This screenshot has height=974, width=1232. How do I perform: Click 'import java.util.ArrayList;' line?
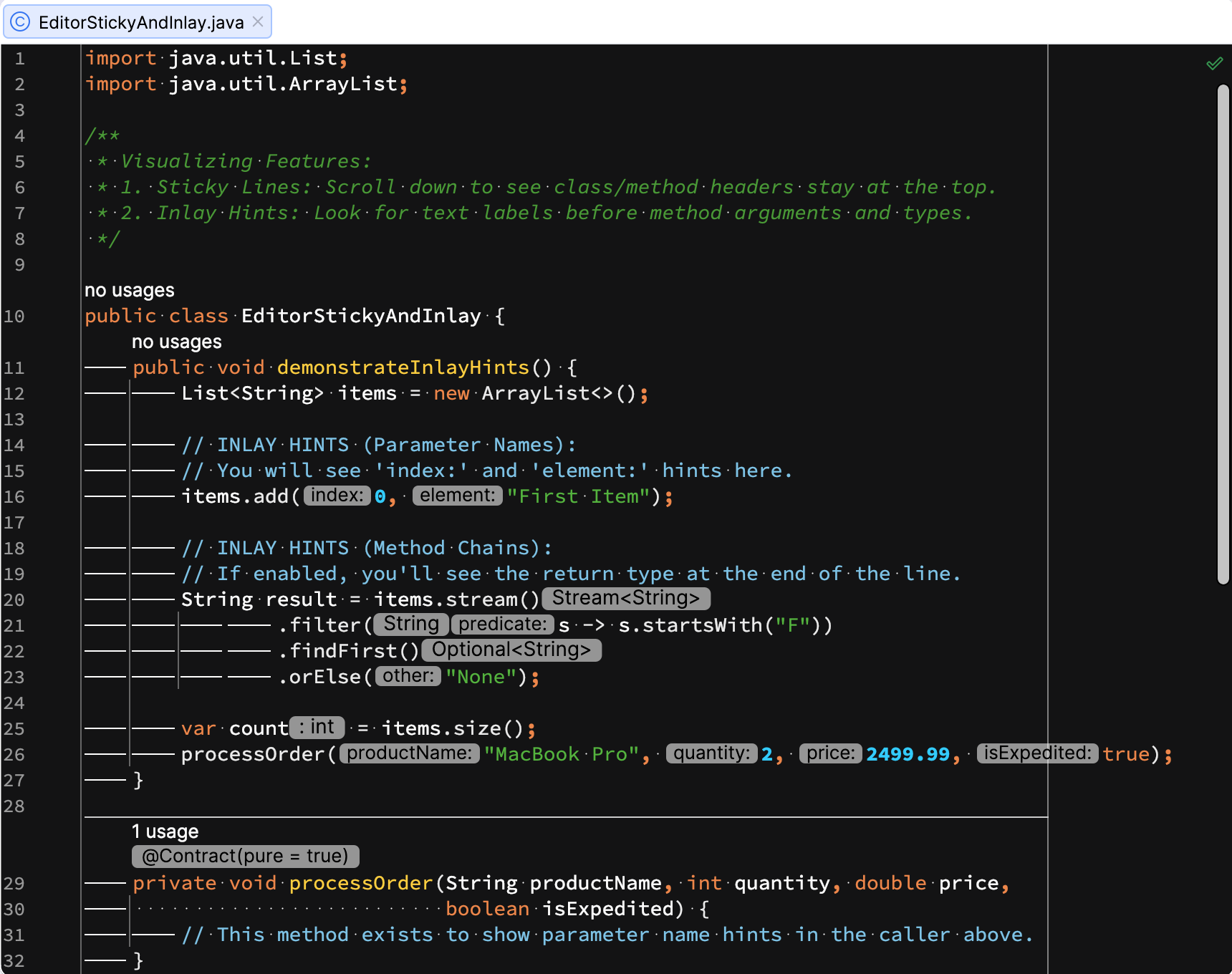coord(246,84)
